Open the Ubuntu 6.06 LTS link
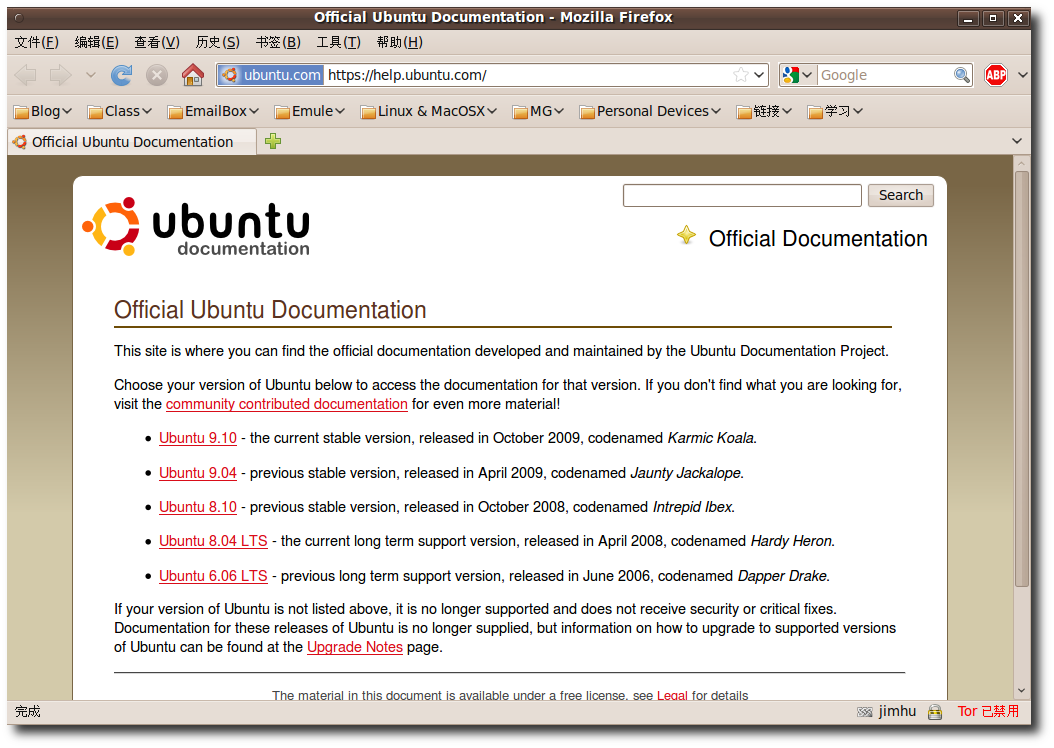Viewport: 1054px width, 748px height. click(213, 576)
